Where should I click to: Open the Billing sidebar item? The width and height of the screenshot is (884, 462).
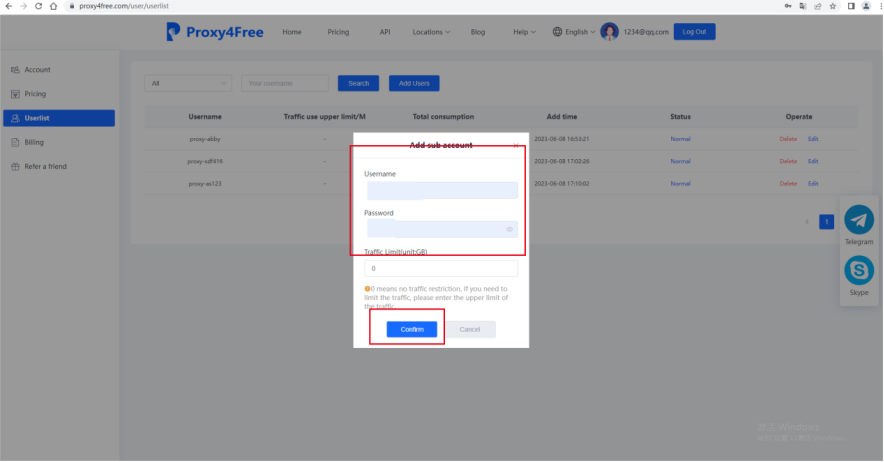[x=34, y=142]
